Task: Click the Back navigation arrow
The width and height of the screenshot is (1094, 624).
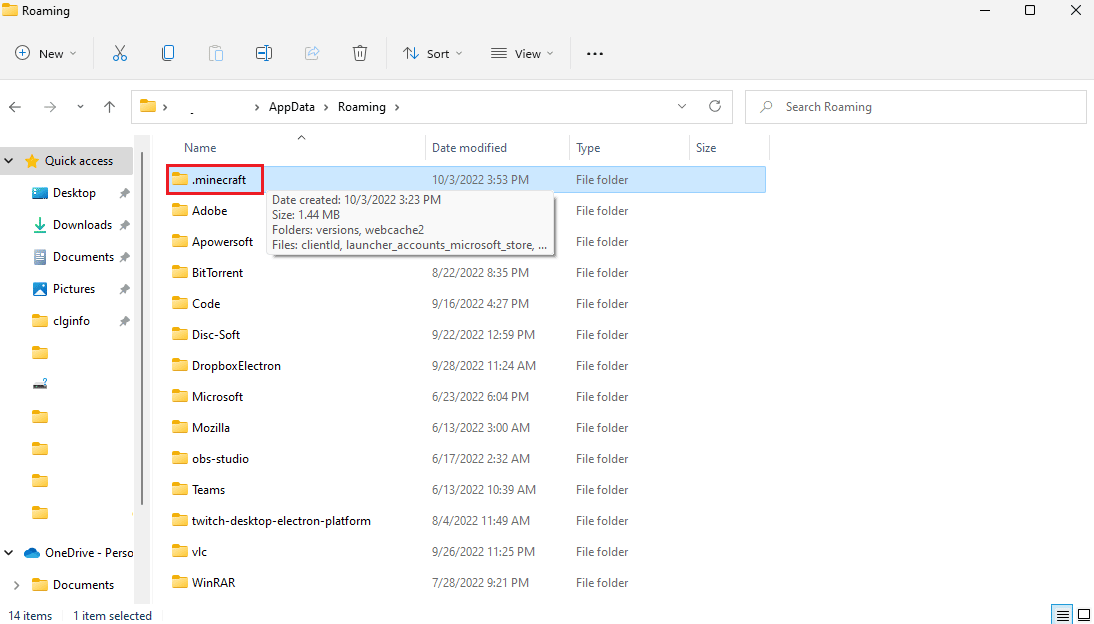Action: pos(16,107)
